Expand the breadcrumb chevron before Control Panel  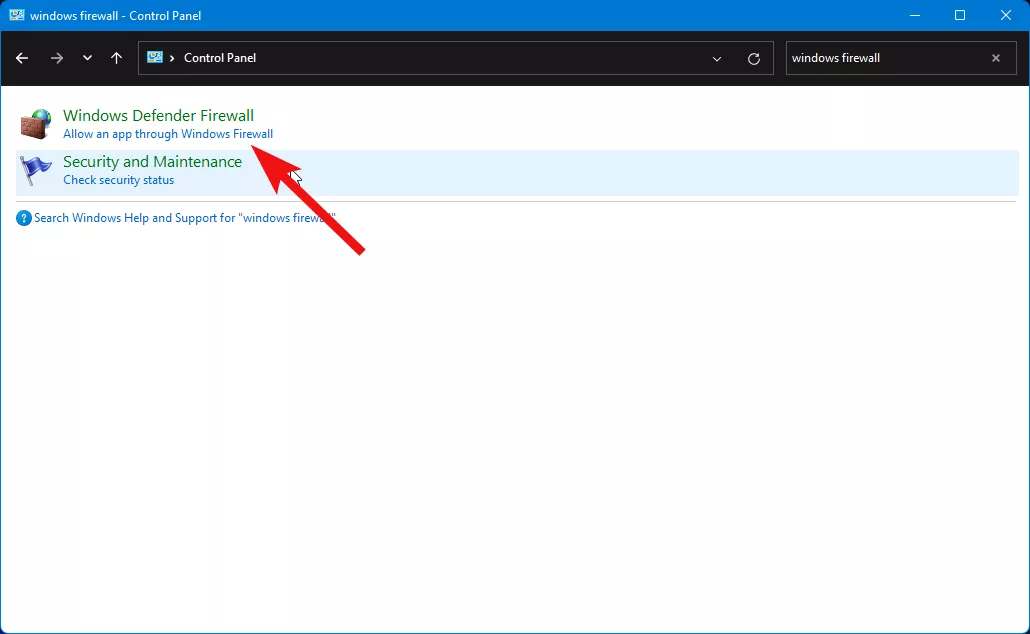[172, 58]
